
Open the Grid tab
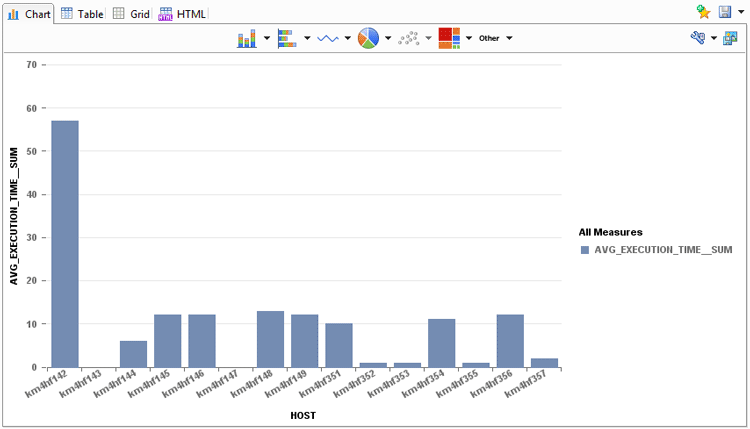pyautogui.click(x=131, y=14)
